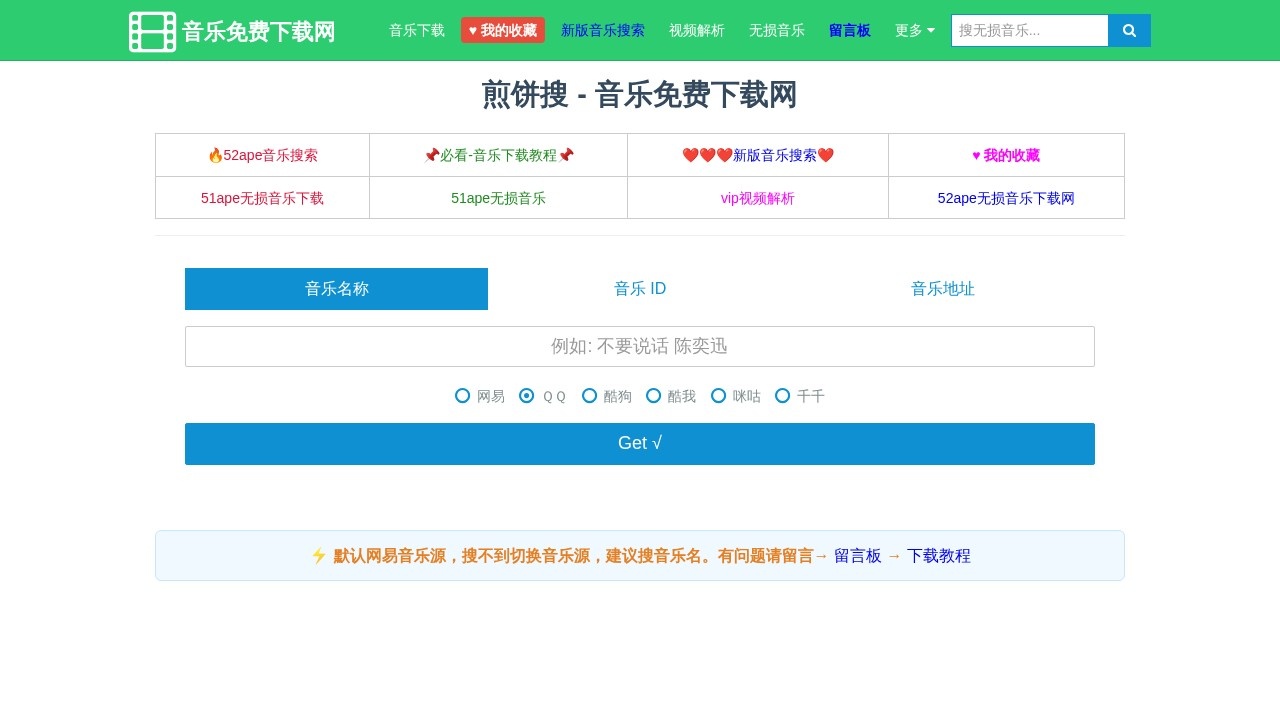Viewport: 1280px width, 720px height.
Task: Switch to the 音乐 ID tab
Action: point(640,289)
